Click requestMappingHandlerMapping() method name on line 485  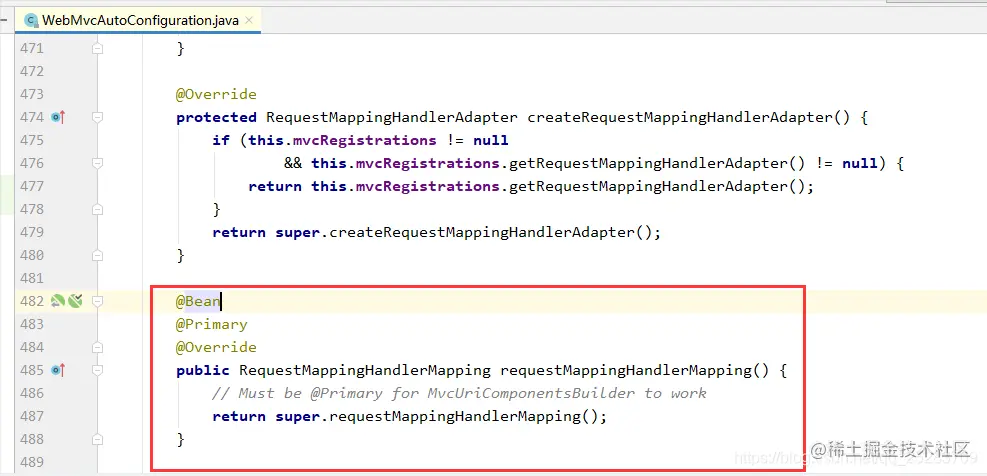[x=634, y=370]
